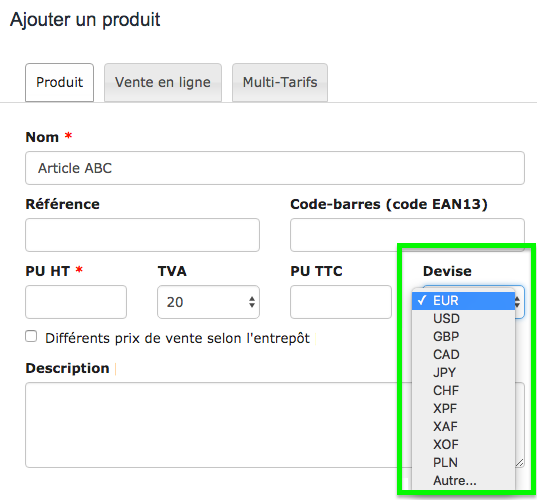Open the Multi-Tarifs tab
The width and height of the screenshot is (537, 500).
coord(280,82)
